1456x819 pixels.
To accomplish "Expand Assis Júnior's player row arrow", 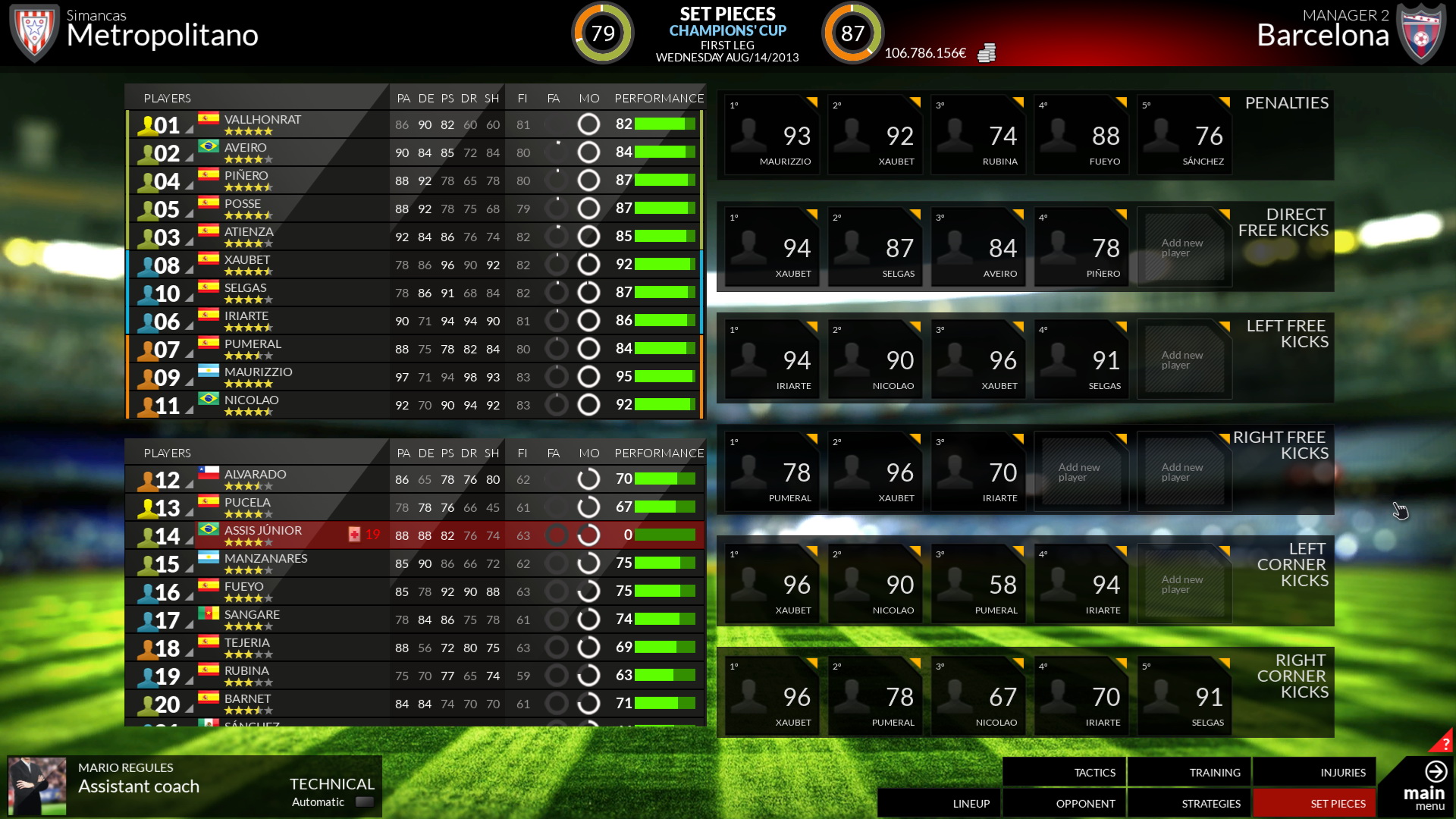I will coord(187,539).
